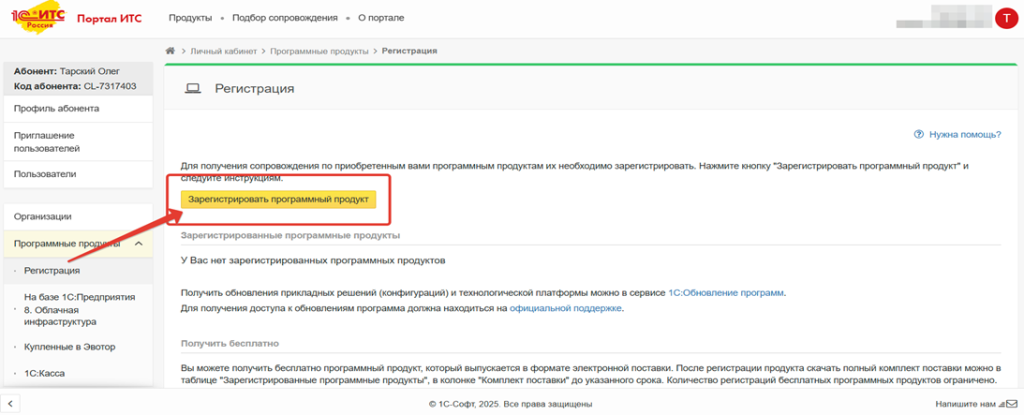
Task: Open the Продукты menu
Action: coord(190,18)
